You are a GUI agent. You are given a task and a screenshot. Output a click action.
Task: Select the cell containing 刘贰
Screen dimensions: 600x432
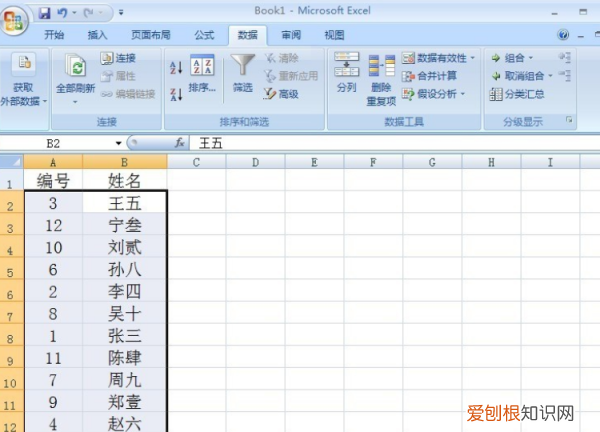click(x=125, y=247)
